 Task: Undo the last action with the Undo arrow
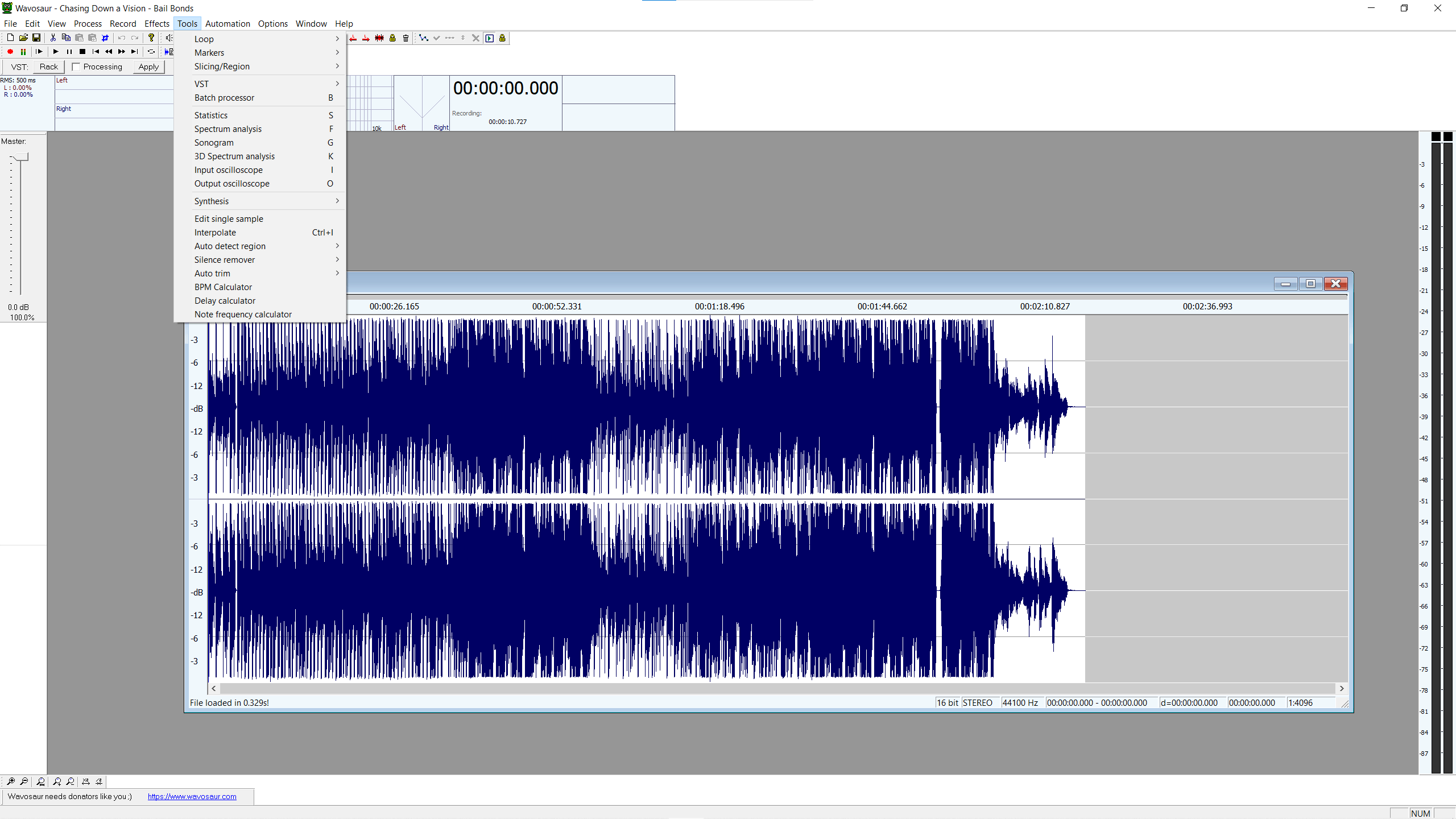click(121, 38)
